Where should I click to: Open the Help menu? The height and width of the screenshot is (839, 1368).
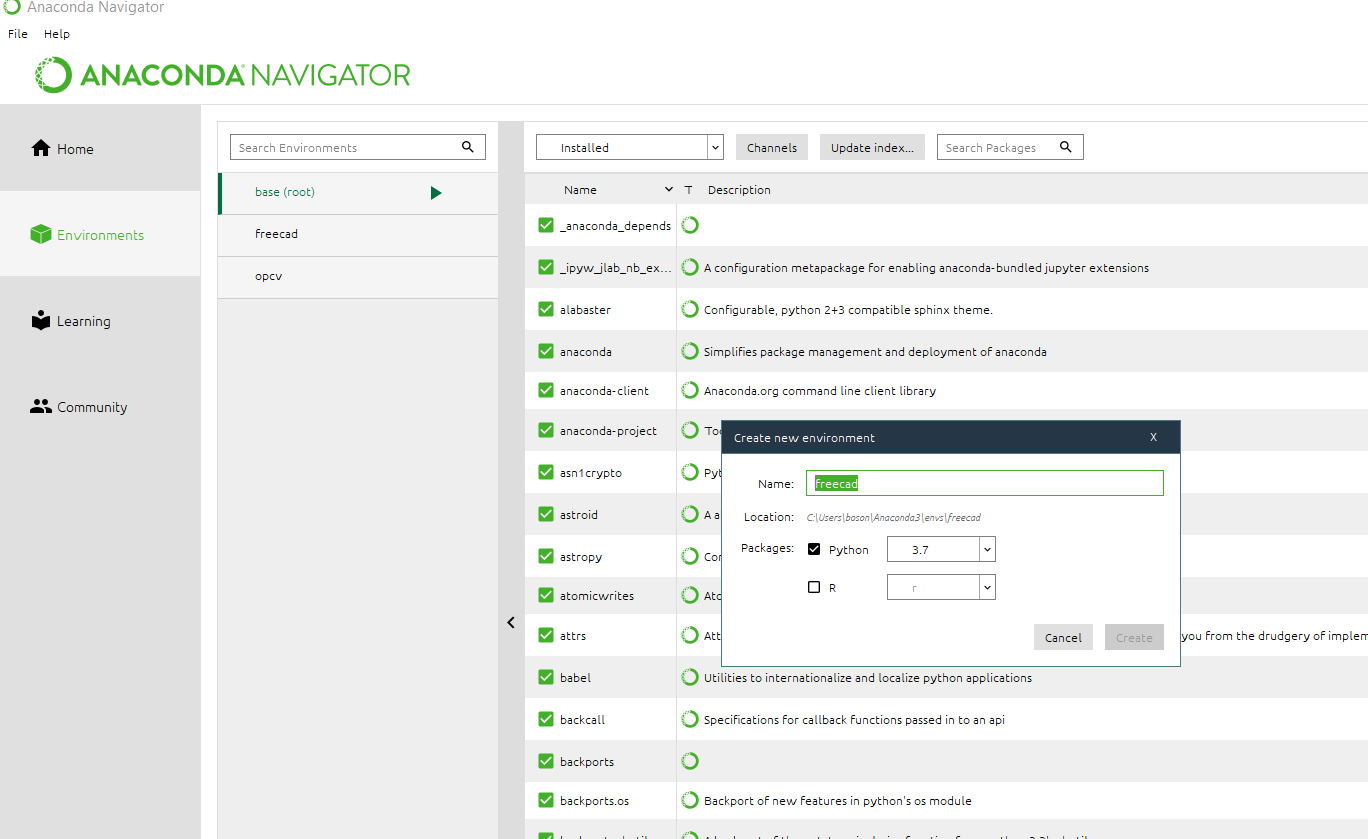(x=57, y=33)
